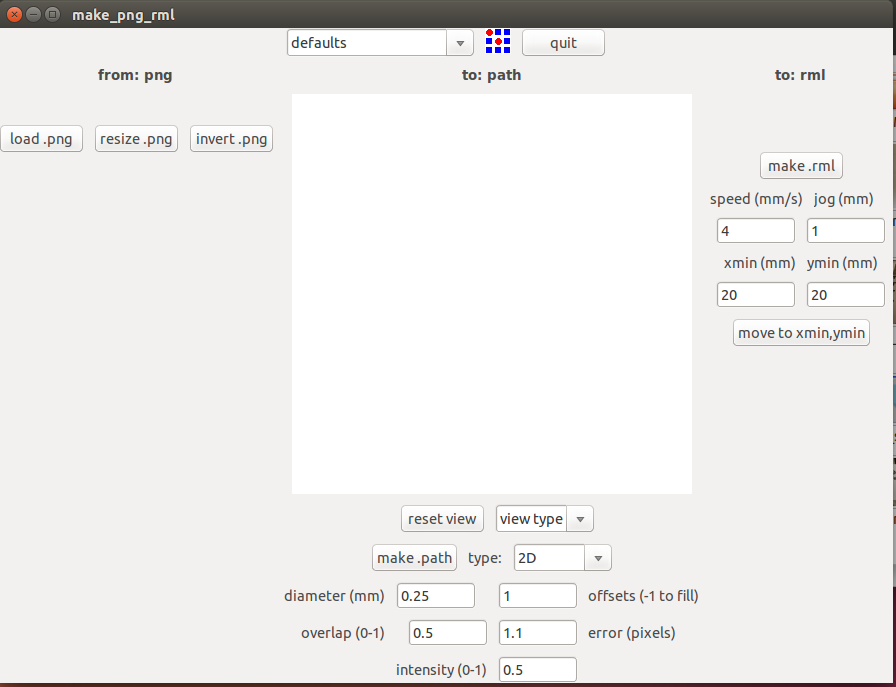
Task: Invert the .png image
Action: point(231,139)
